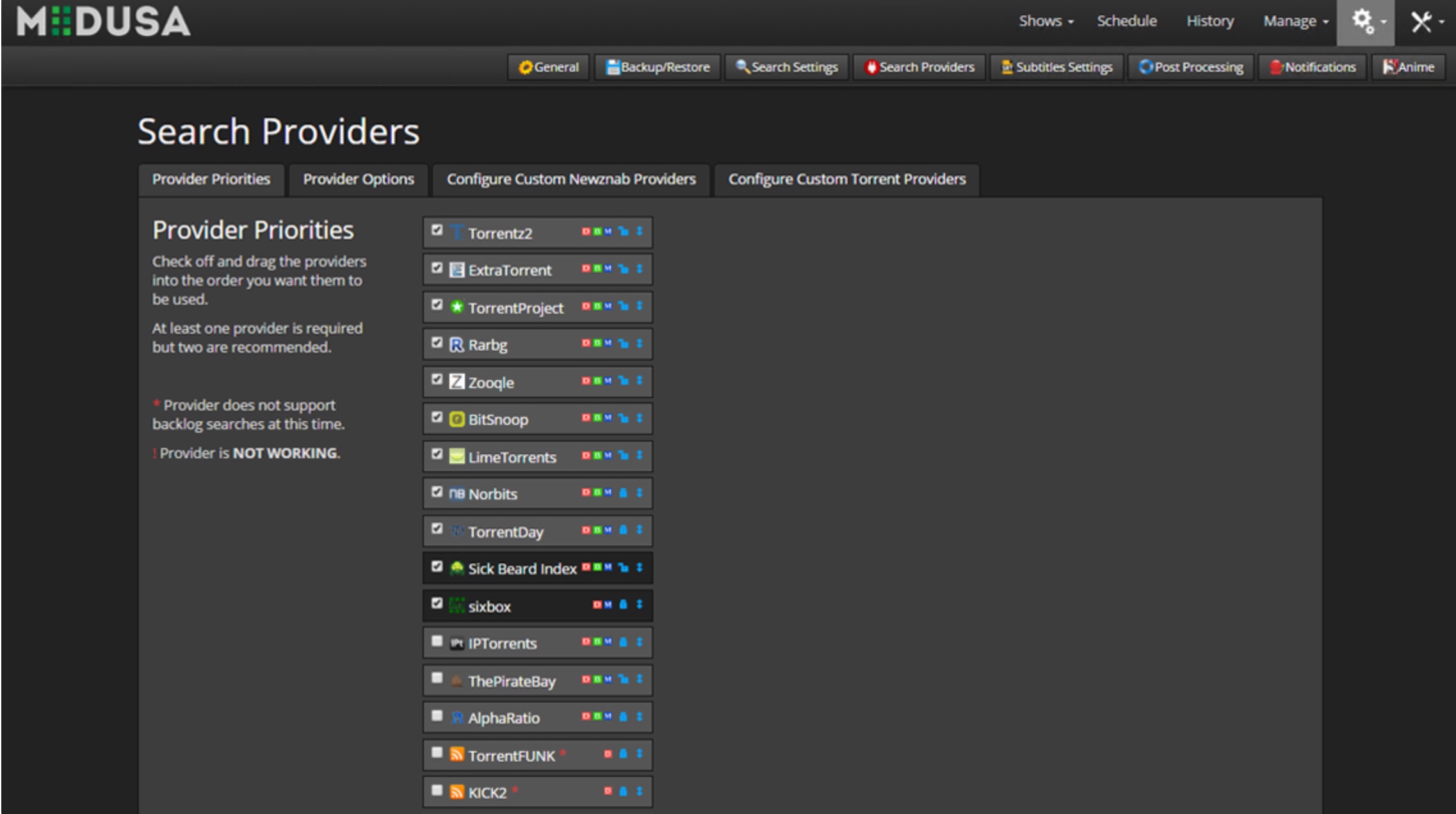
Task: Click the Medusa logo
Action: [x=103, y=21]
